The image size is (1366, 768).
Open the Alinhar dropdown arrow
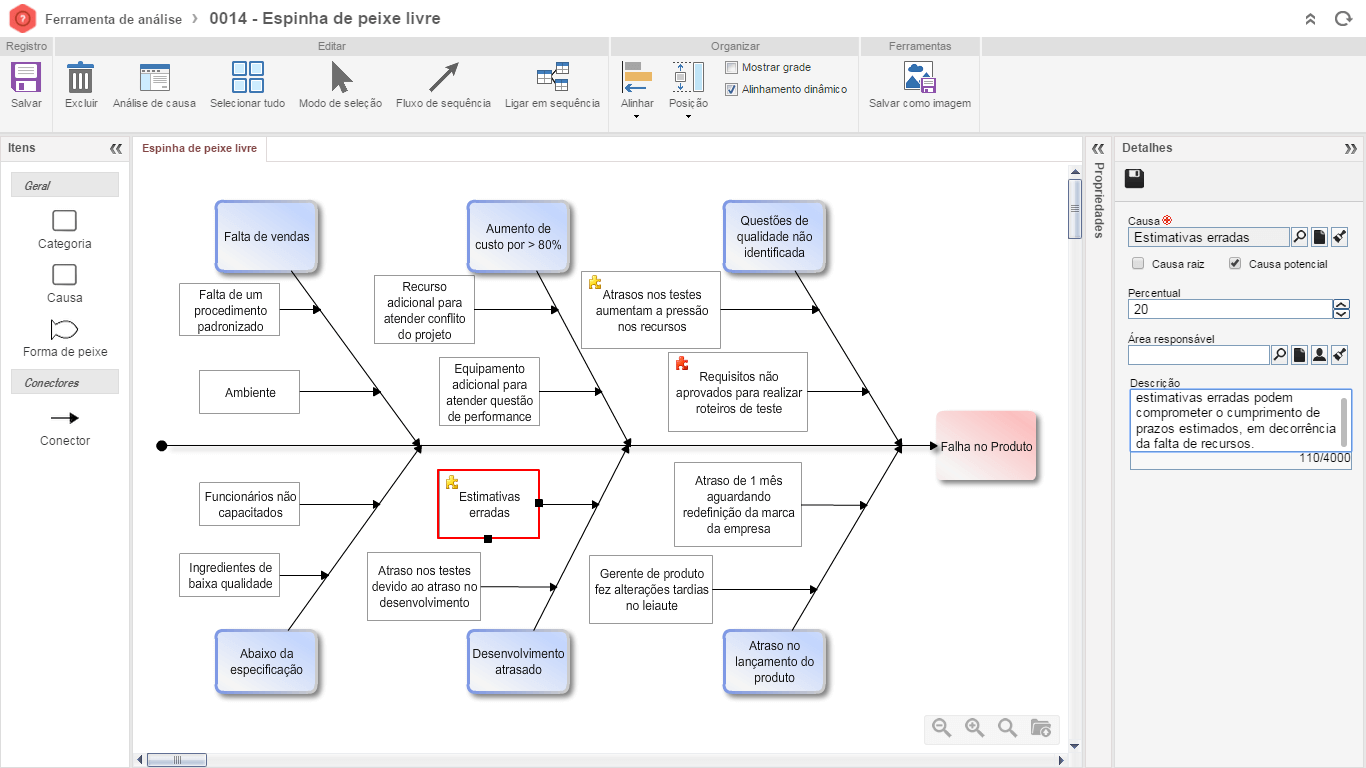[x=637, y=117]
